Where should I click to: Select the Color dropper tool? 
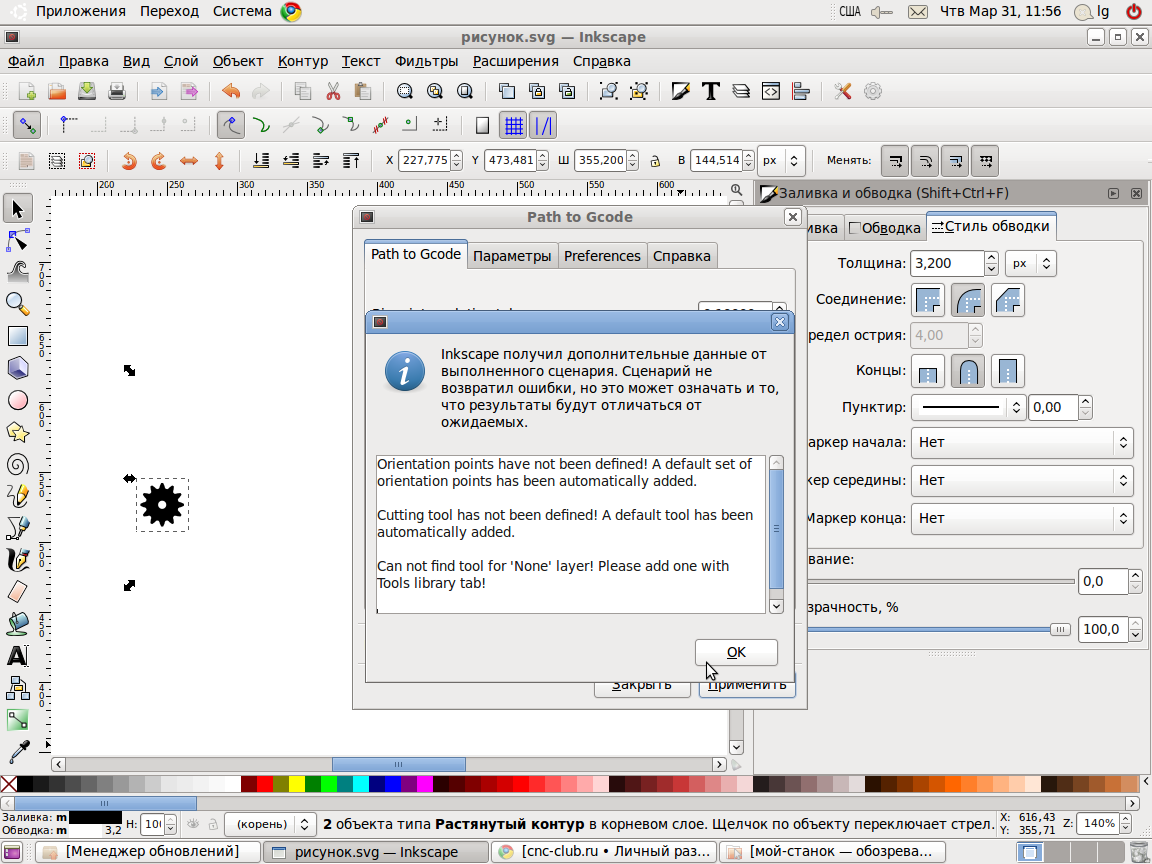(x=18, y=752)
